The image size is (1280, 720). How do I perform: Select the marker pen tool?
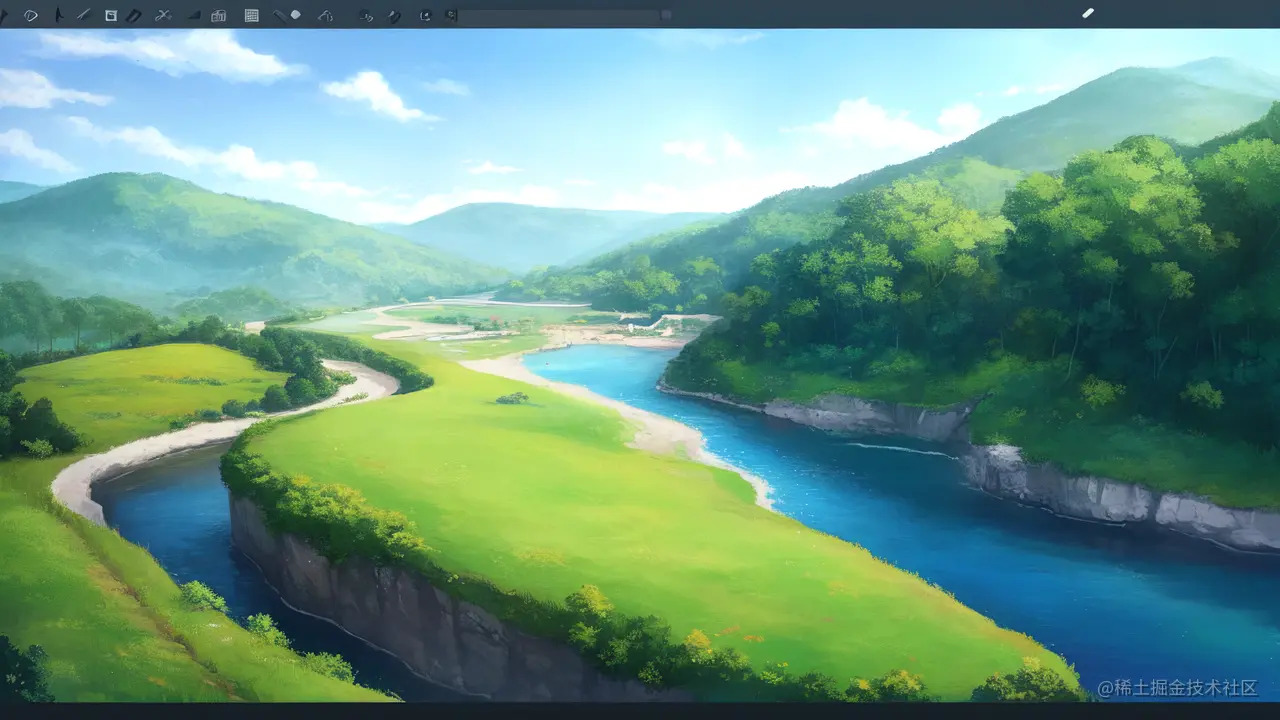(x=133, y=15)
